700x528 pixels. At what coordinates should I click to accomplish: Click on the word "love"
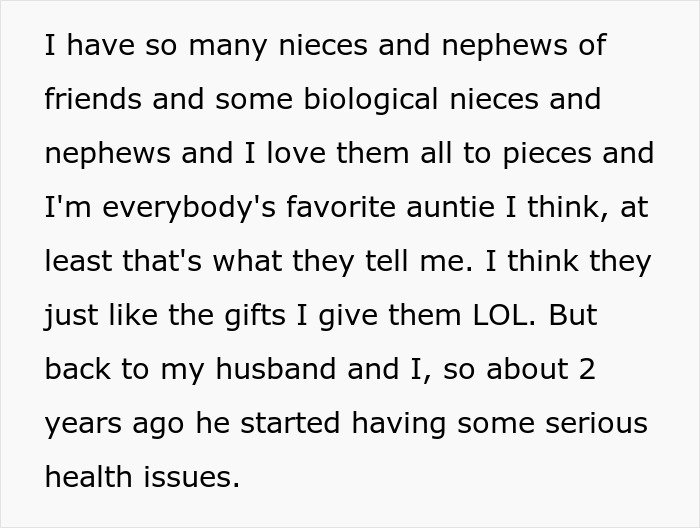coord(290,154)
